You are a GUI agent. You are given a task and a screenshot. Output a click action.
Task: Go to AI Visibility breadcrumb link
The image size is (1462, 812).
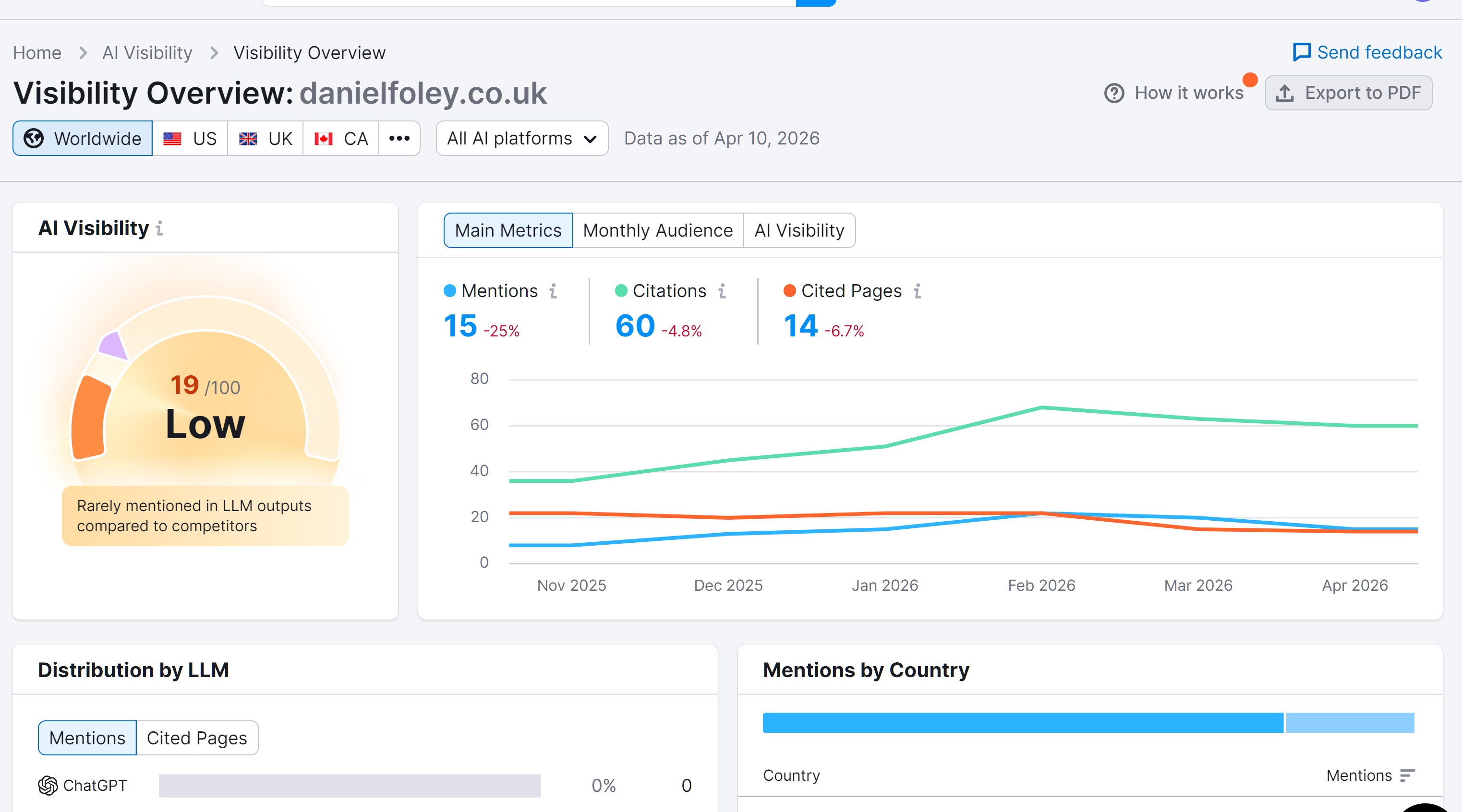click(147, 53)
